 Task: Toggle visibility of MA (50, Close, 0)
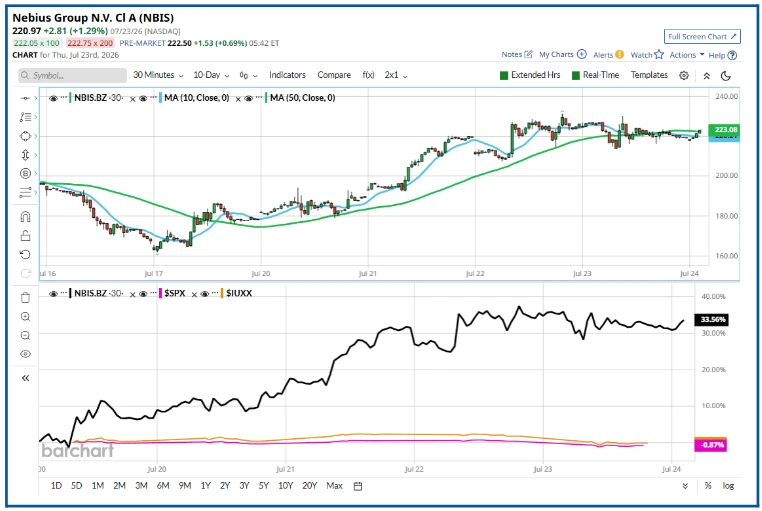coord(249,98)
